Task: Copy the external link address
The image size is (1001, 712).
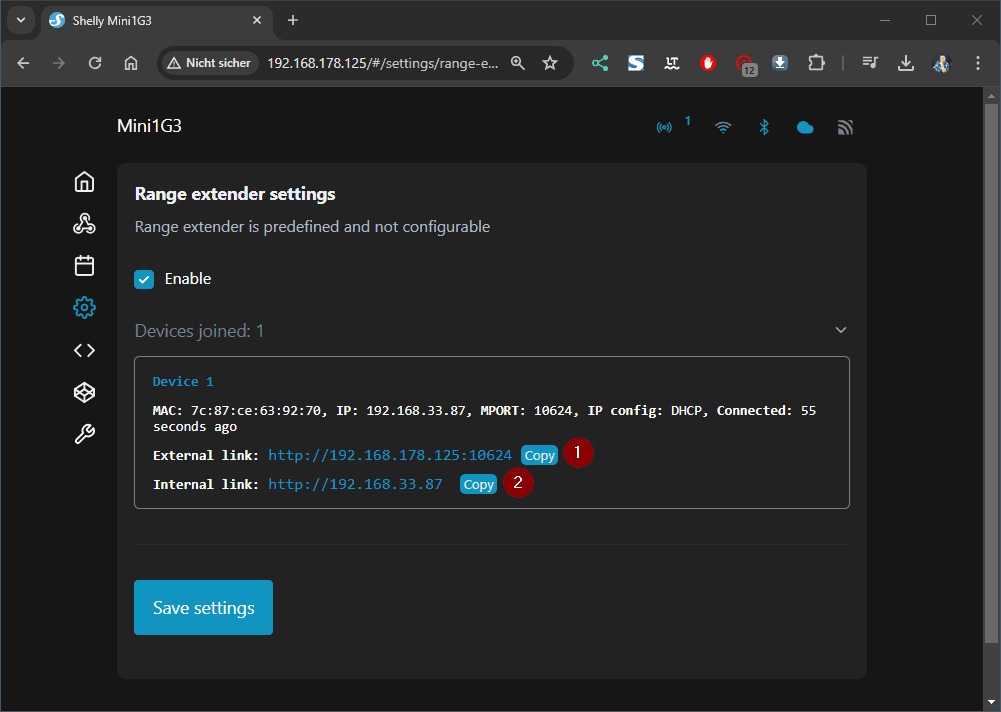Action: [x=539, y=455]
